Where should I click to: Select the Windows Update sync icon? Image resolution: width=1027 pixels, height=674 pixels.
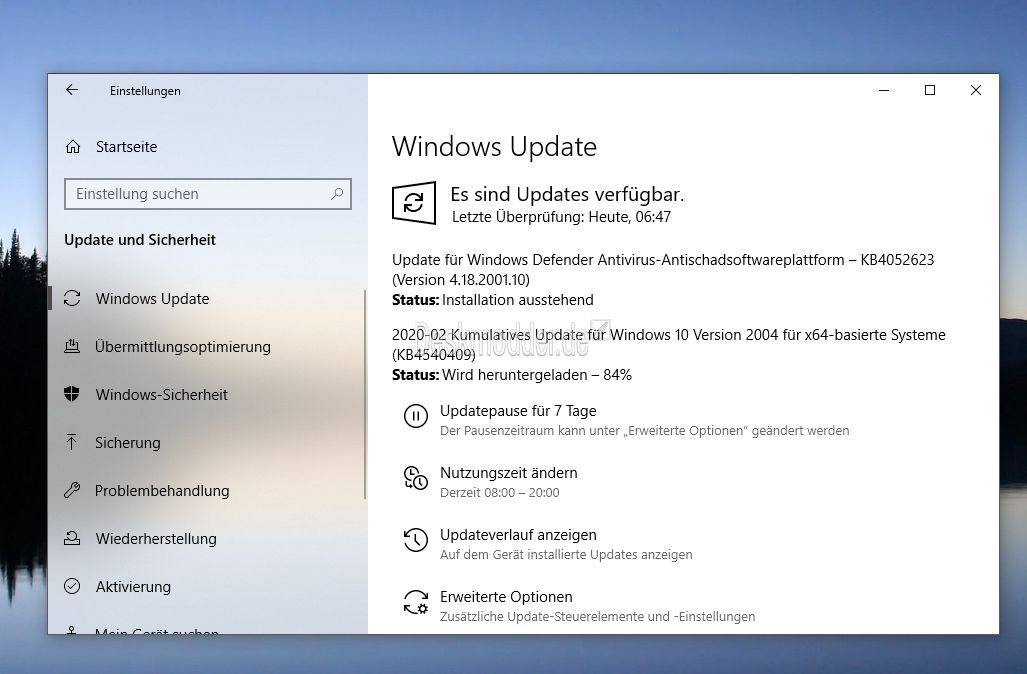click(x=72, y=299)
